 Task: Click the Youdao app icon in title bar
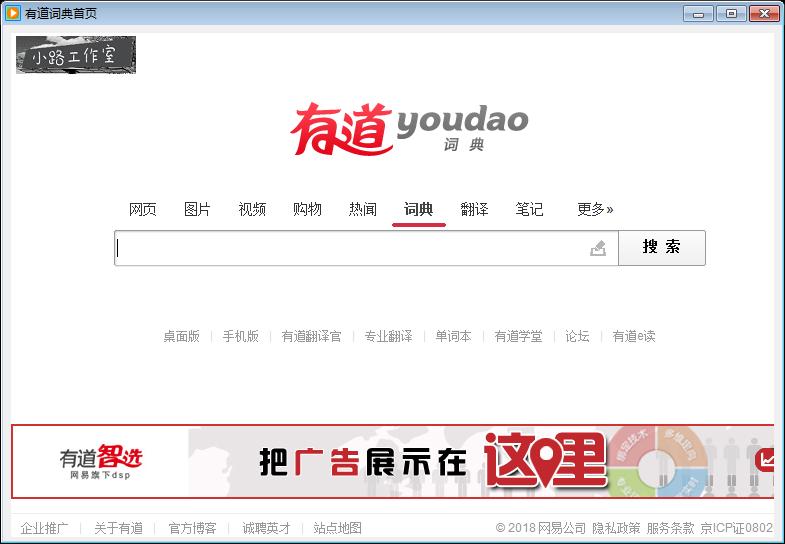(12, 13)
